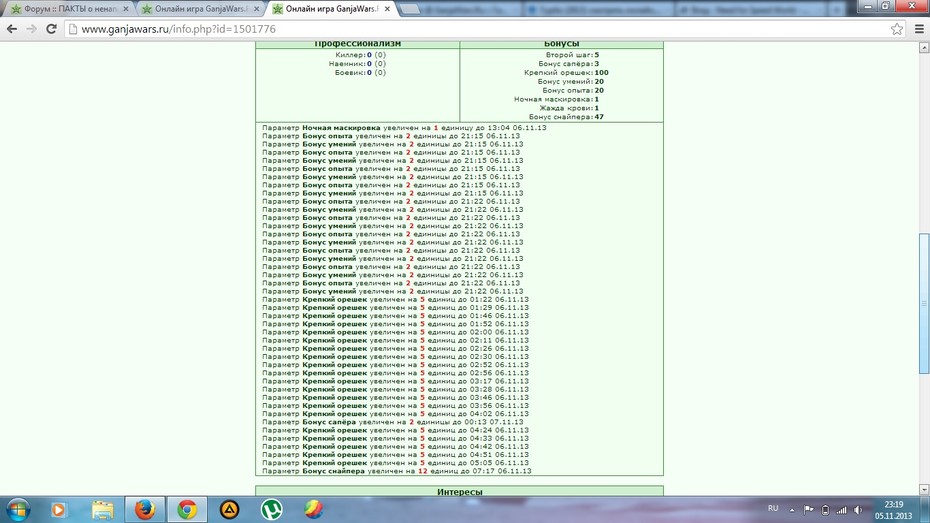
Task: Click the Chrome taskbar icon
Action: pyautogui.click(x=187, y=509)
